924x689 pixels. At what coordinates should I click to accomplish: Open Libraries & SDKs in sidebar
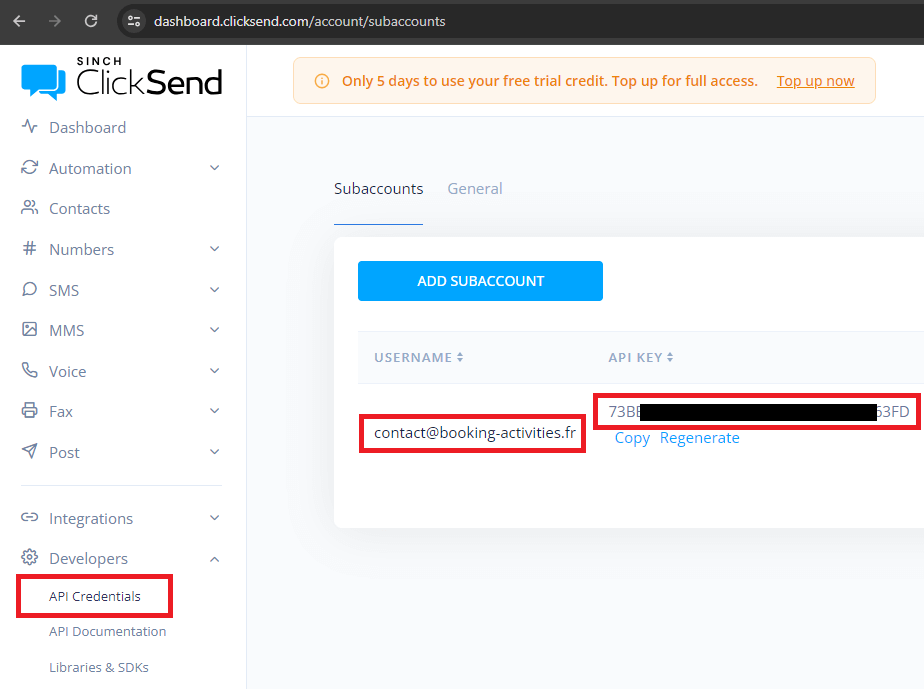pos(98,667)
